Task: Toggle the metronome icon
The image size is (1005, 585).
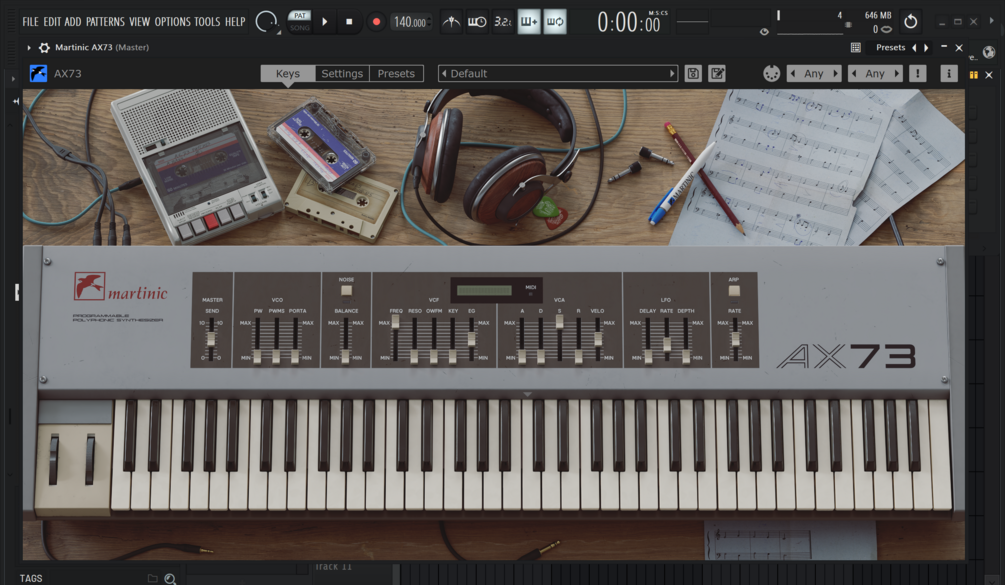Action: coord(451,22)
